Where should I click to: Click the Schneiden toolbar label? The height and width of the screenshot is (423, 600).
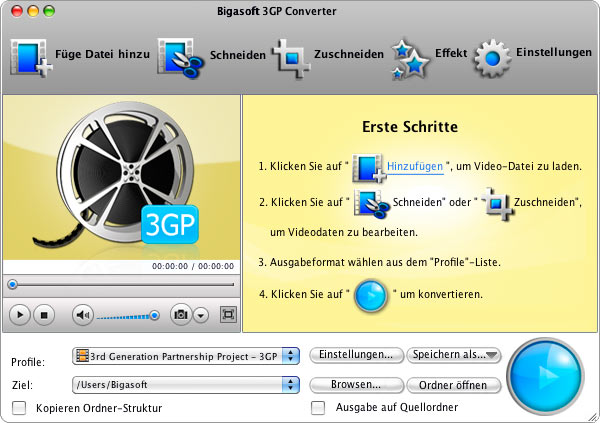click(238, 55)
